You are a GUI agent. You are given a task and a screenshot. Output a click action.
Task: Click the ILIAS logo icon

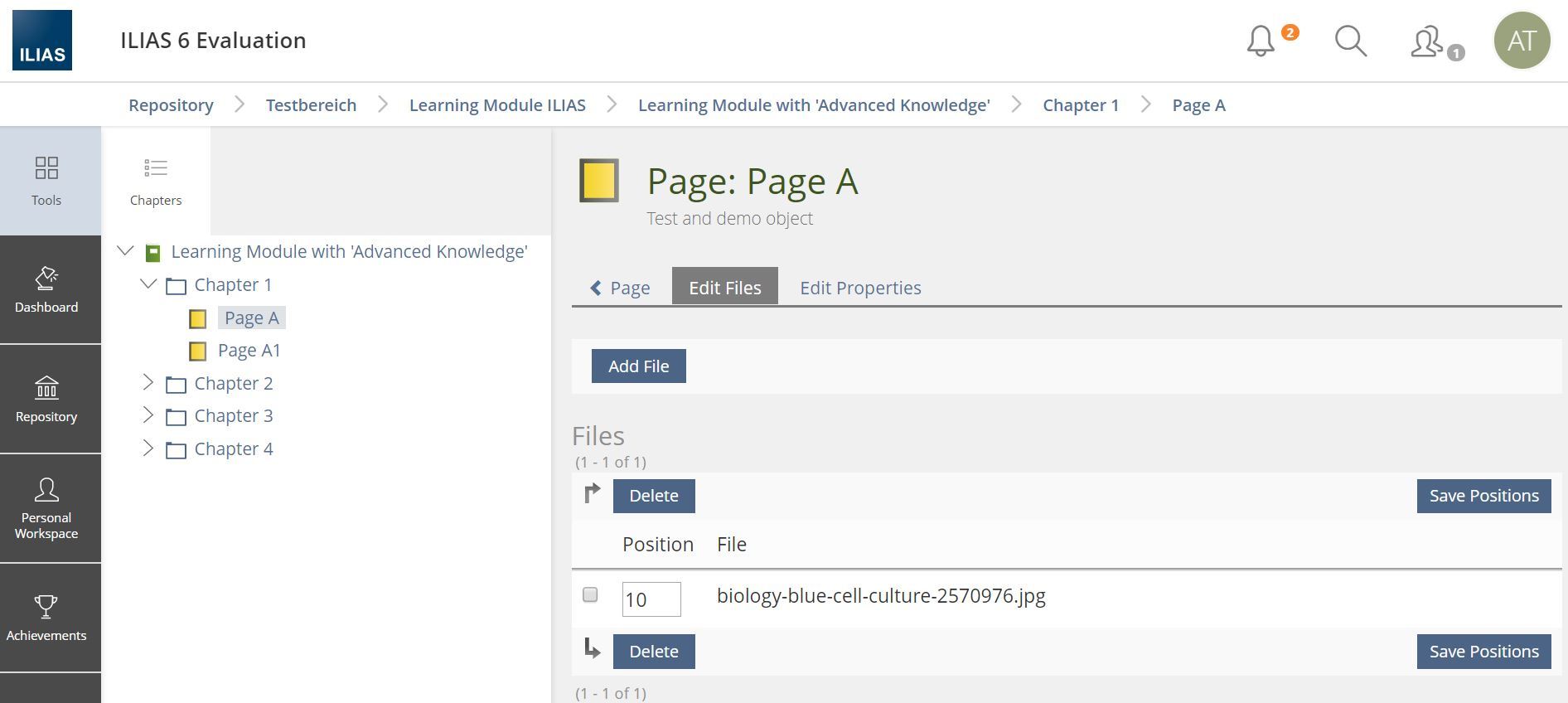pos(42,41)
